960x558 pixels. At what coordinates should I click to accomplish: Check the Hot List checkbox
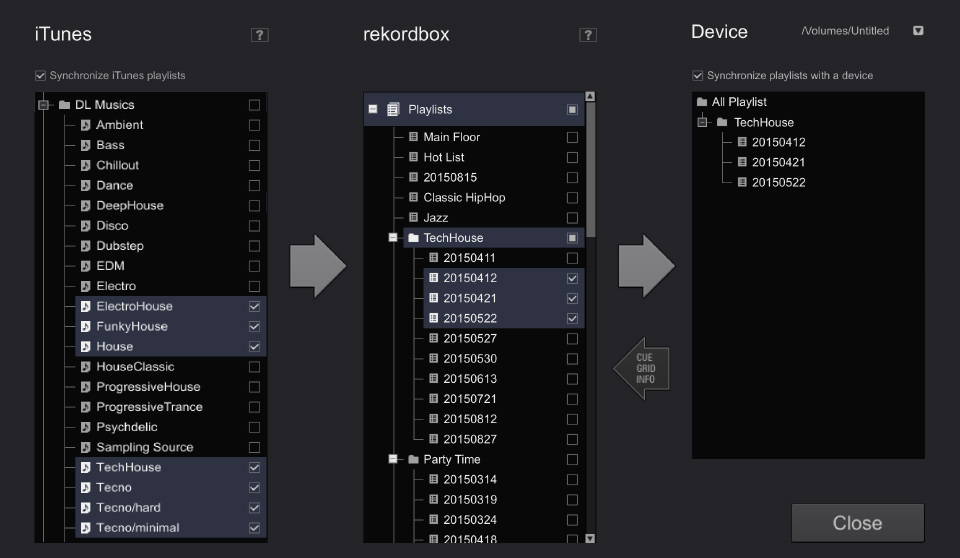click(572, 157)
